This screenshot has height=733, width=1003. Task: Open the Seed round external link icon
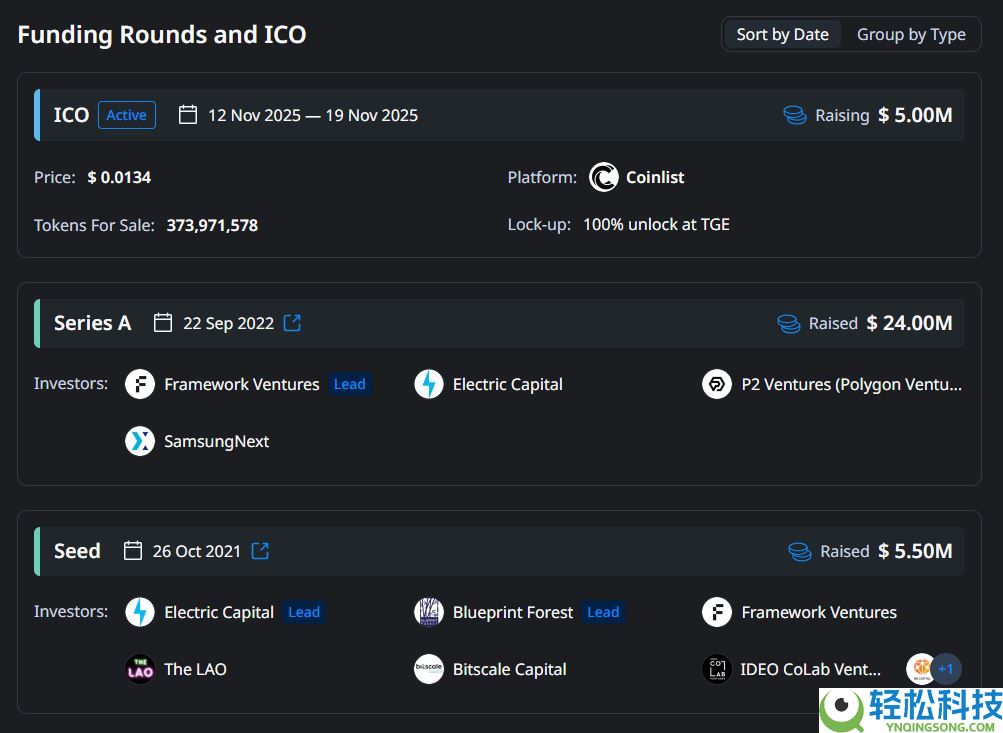260,551
